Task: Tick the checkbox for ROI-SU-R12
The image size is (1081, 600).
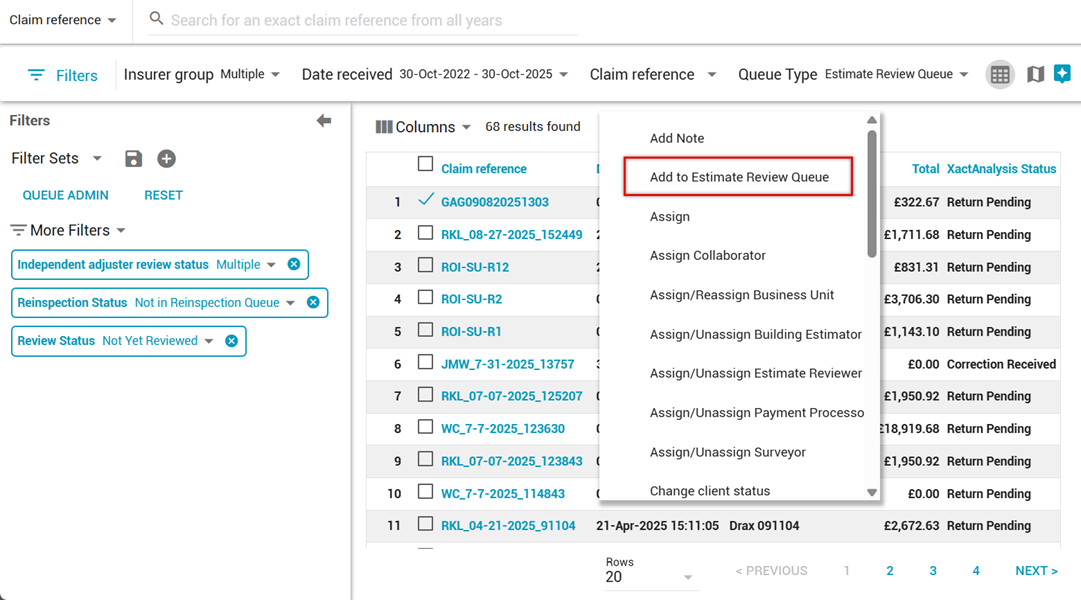Action: point(425,266)
